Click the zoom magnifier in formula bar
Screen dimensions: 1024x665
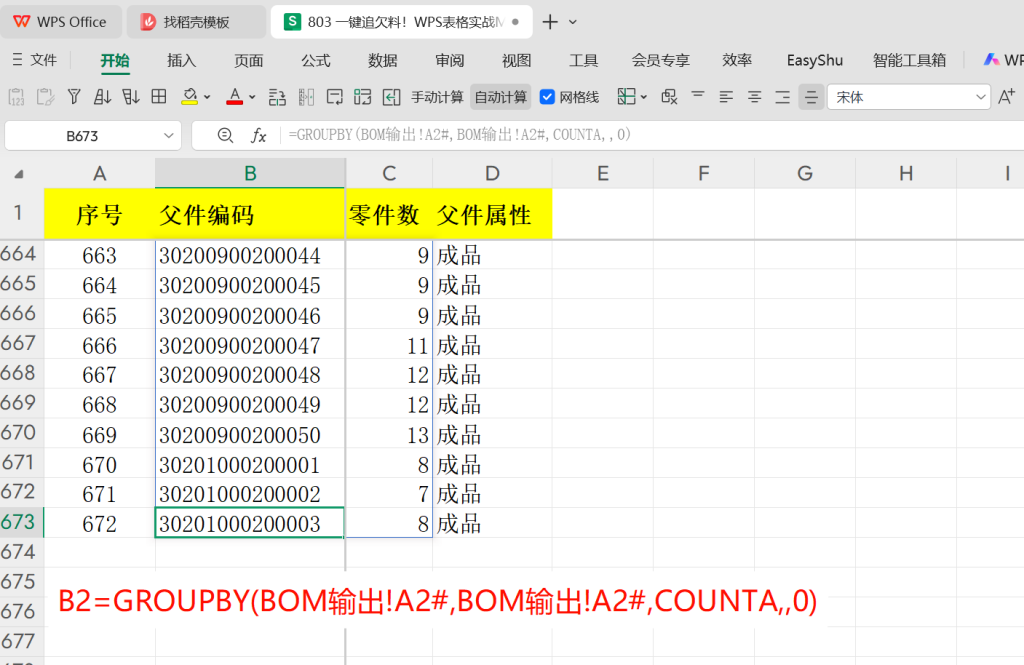225,135
